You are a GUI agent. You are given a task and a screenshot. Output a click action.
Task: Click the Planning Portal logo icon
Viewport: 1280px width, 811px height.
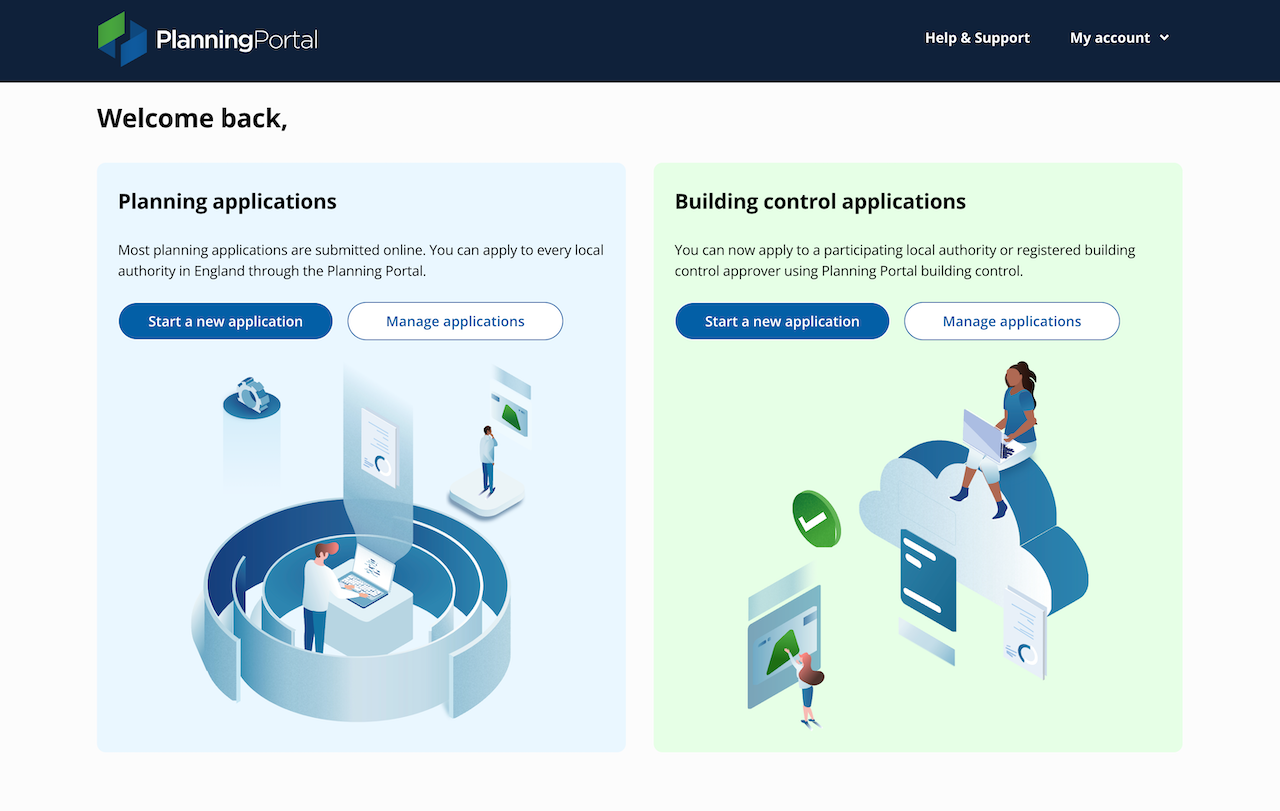tap(121, 38)
